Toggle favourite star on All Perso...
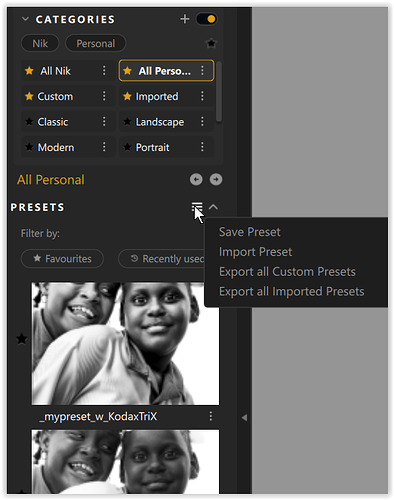394x500 pixels. (127, 70)
